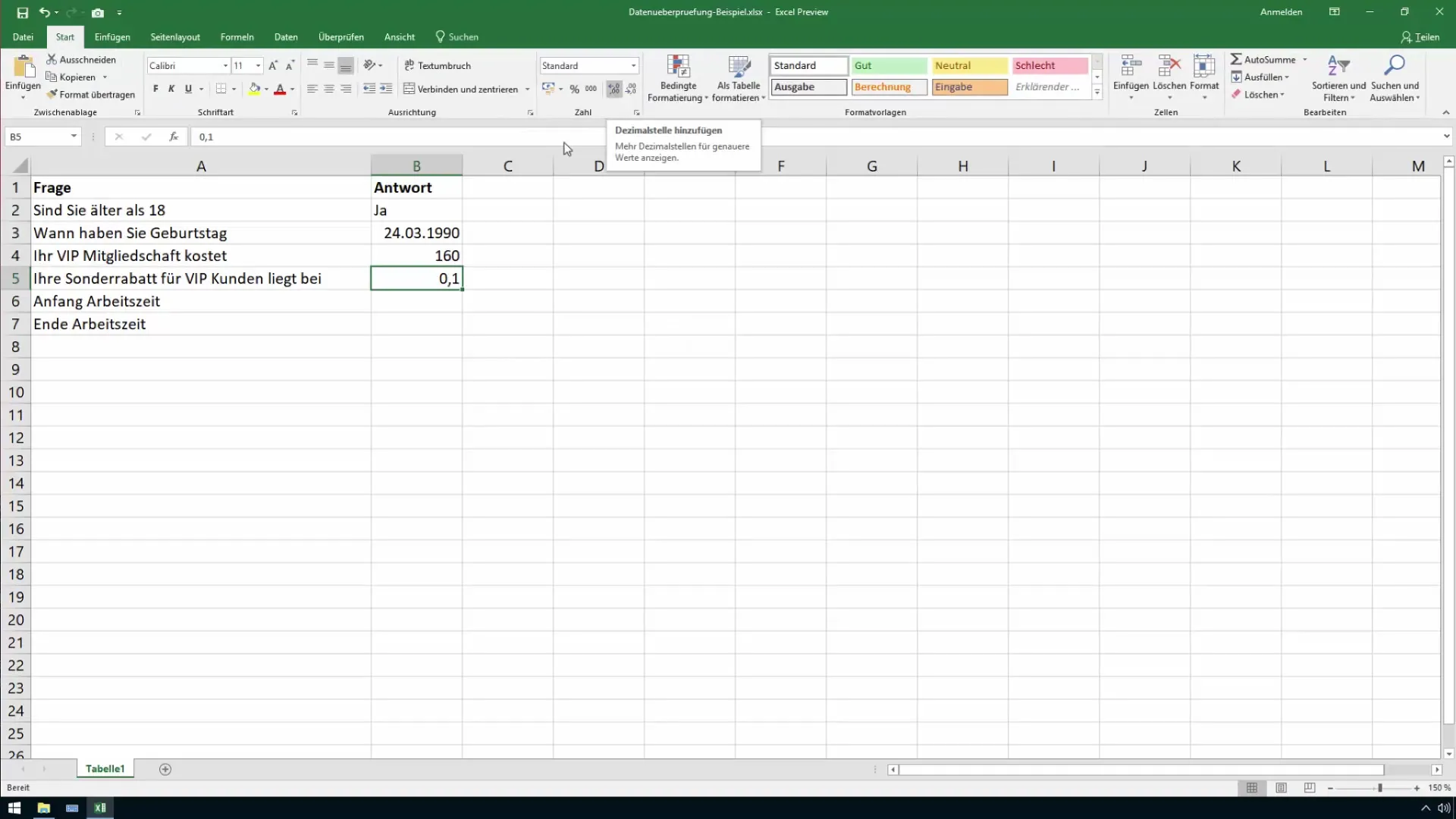This screenshot has width=1456, height=819.
Task: Save the workbook with the floppy disk icon
Action: tap(23, 13)
